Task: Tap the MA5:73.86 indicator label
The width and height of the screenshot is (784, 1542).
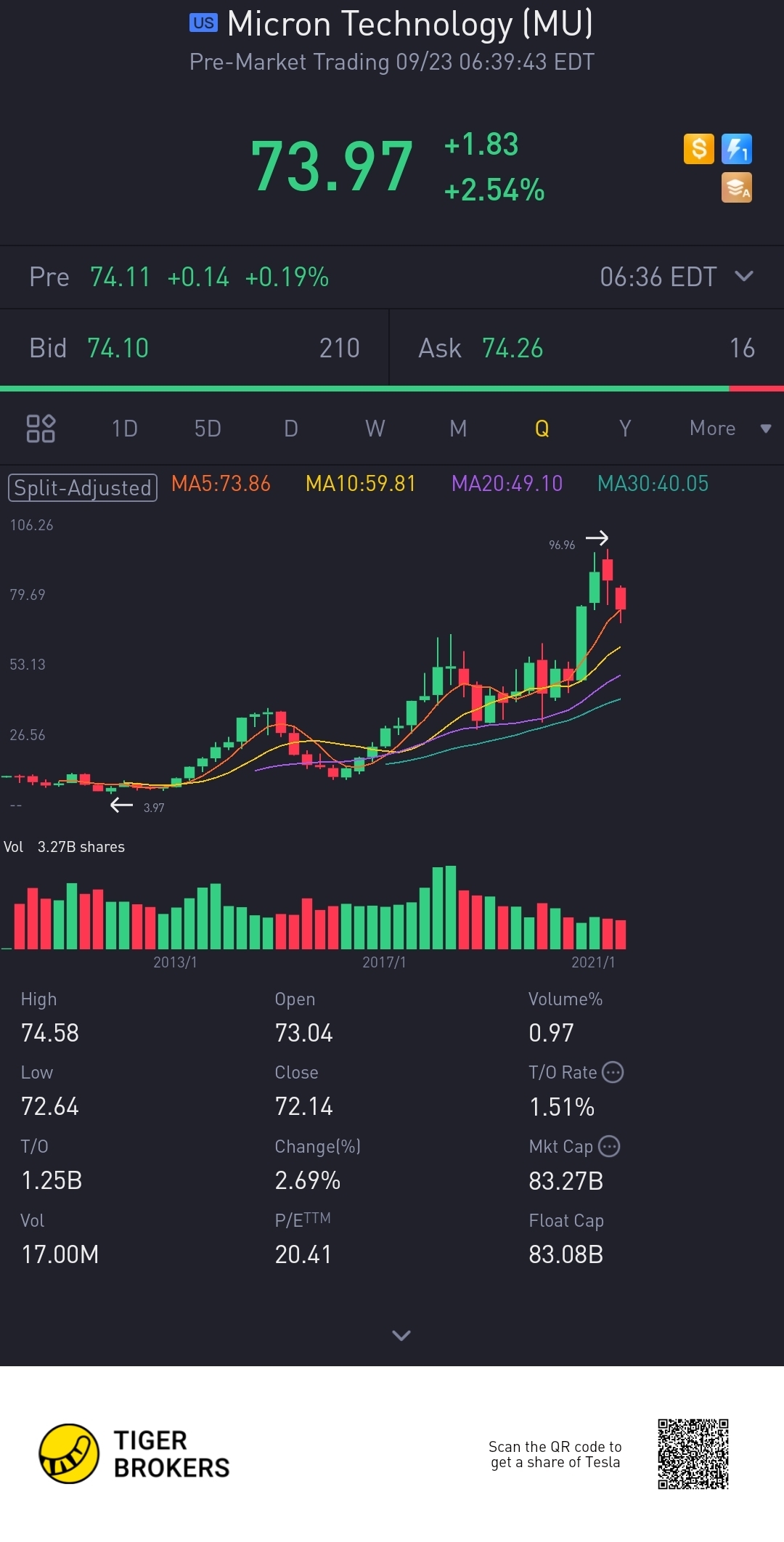Action: (x=221, y=484)
